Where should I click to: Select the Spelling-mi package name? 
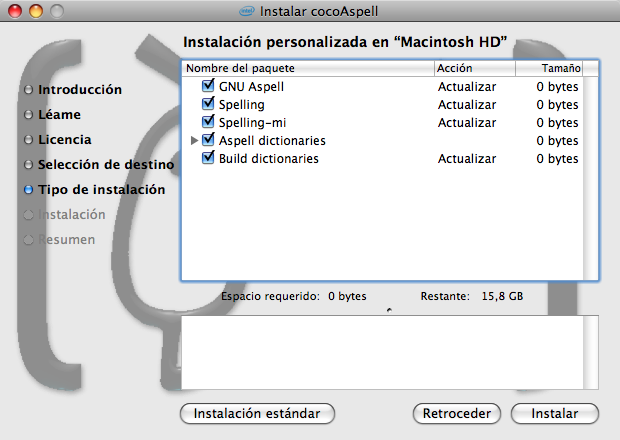252,123
